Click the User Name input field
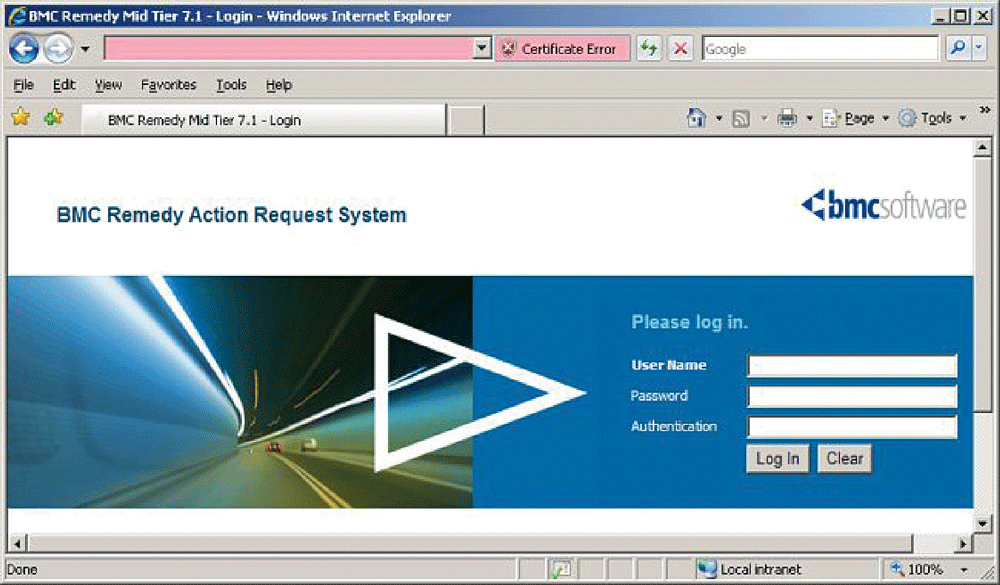This screenshot has height=585, width=1000. [x=852, y=366]
